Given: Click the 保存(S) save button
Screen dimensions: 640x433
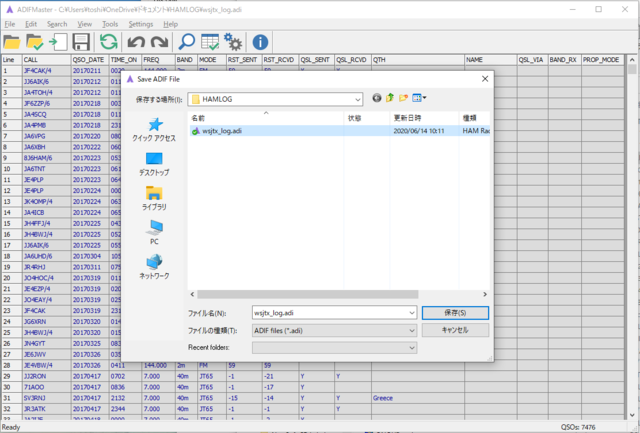Looking at the screenshot, I should (x=455, y=313).
